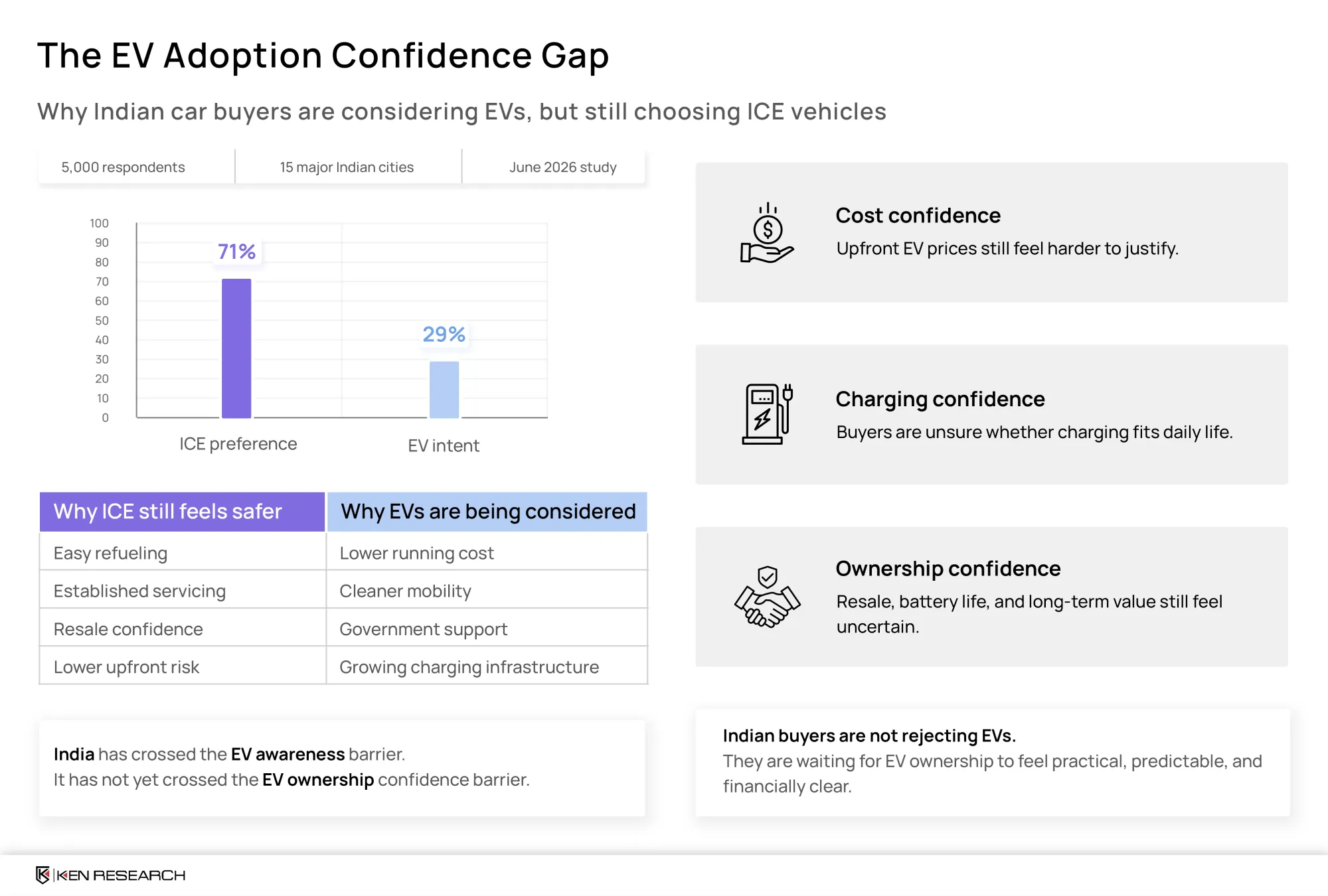Open the Cost confidence card
Viewport: 1328px width, 896px height.
click(992, 232)
